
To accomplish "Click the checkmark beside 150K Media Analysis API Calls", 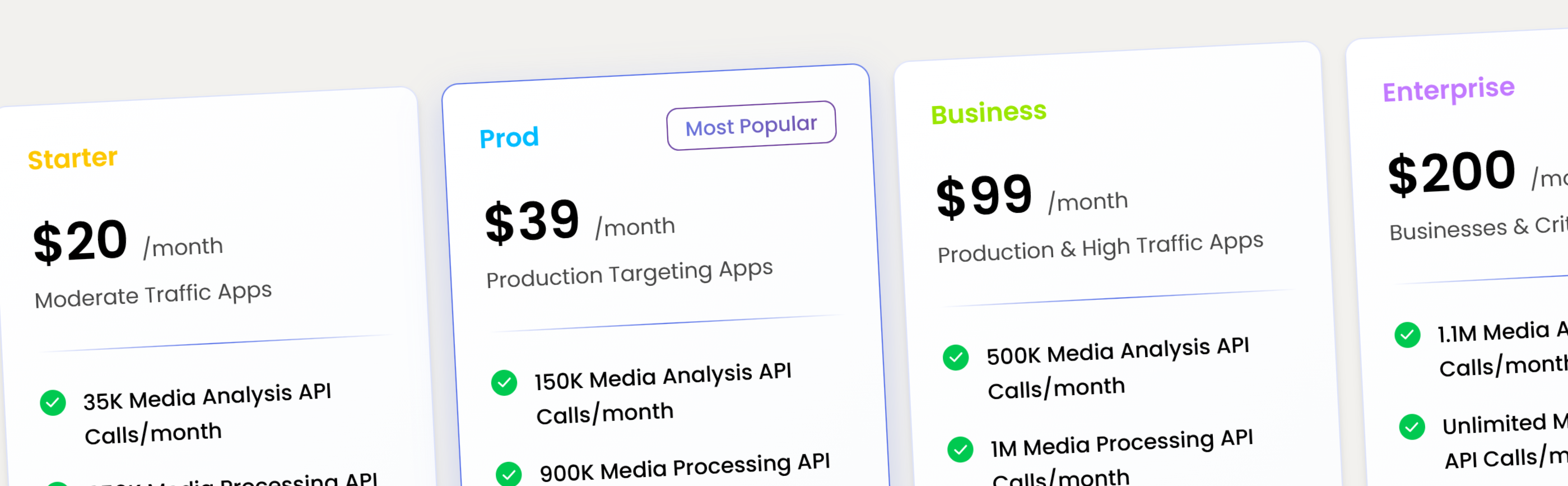I will (505, 382).
